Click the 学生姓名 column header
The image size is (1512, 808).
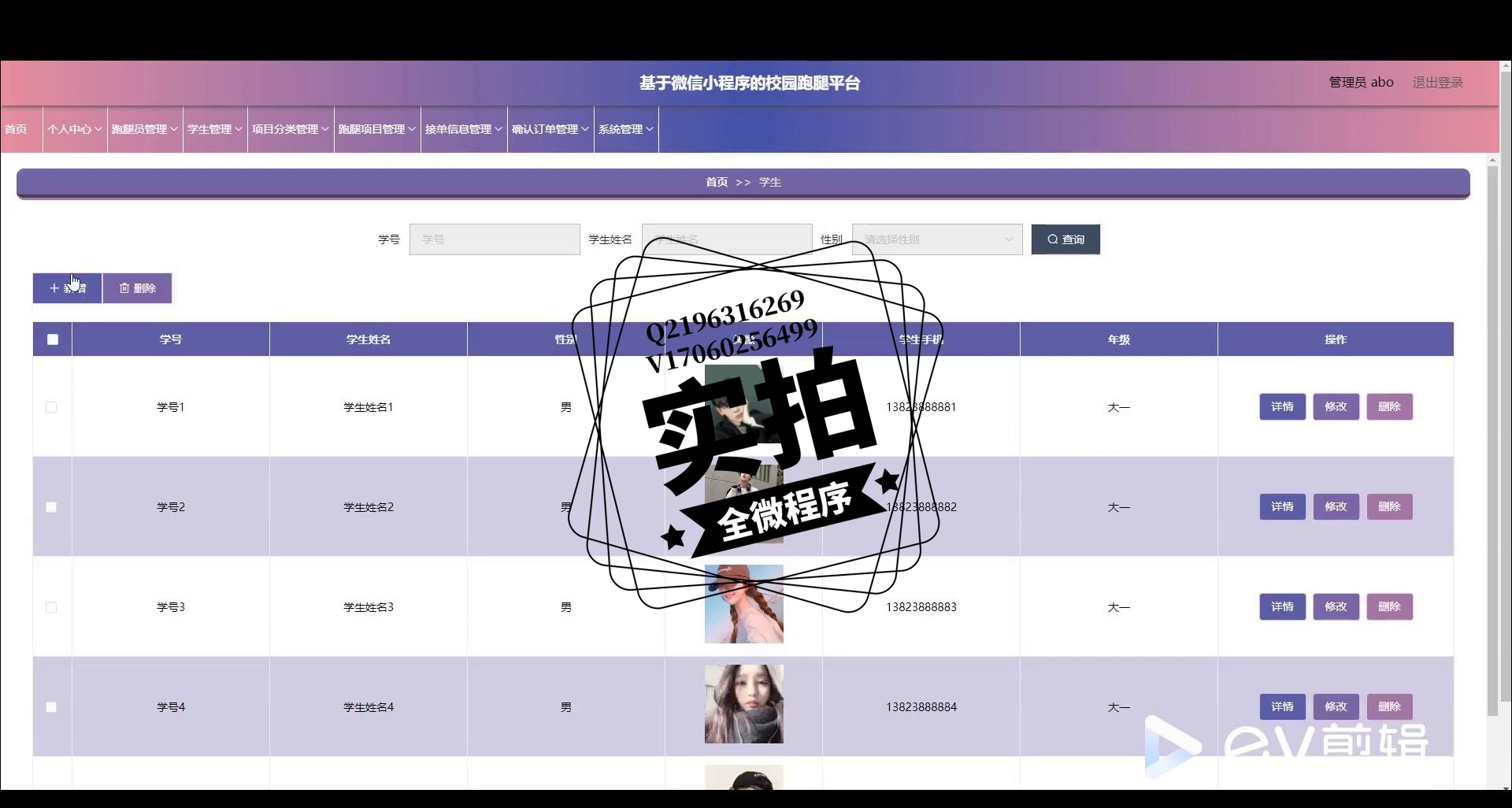coord(369,339)
